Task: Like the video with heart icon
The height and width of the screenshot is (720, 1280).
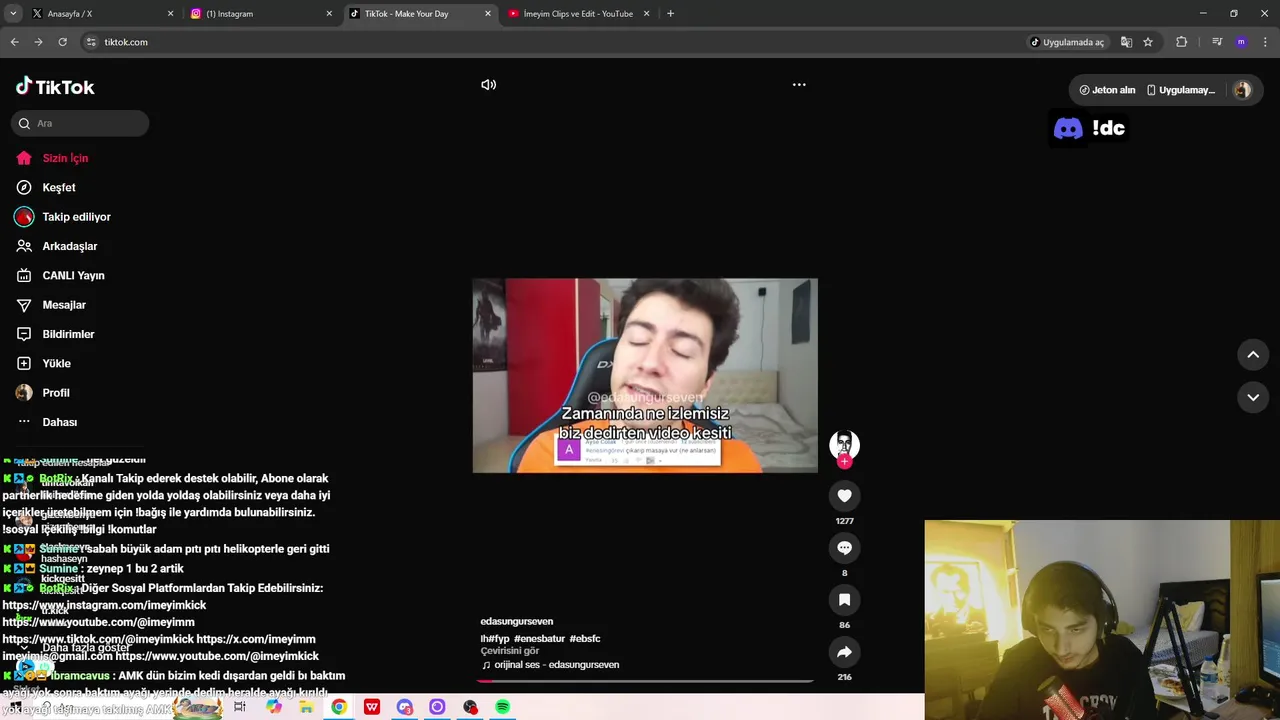Action: [x=844, y=496]
